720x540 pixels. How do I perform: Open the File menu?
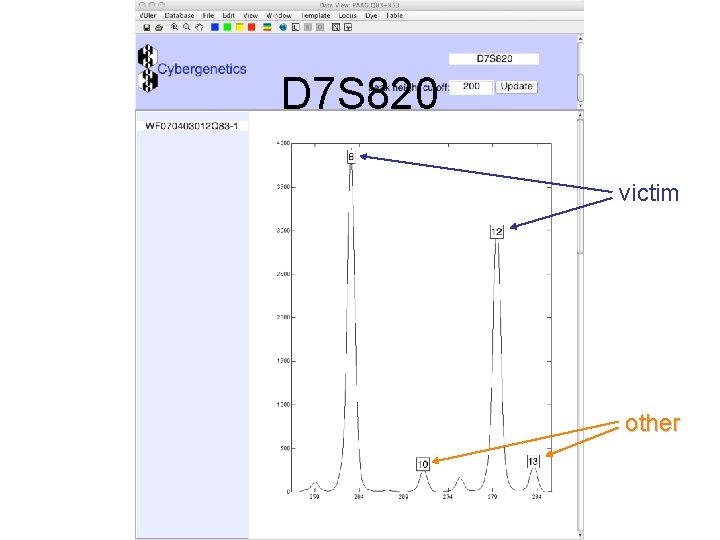[x=208, y=16]
